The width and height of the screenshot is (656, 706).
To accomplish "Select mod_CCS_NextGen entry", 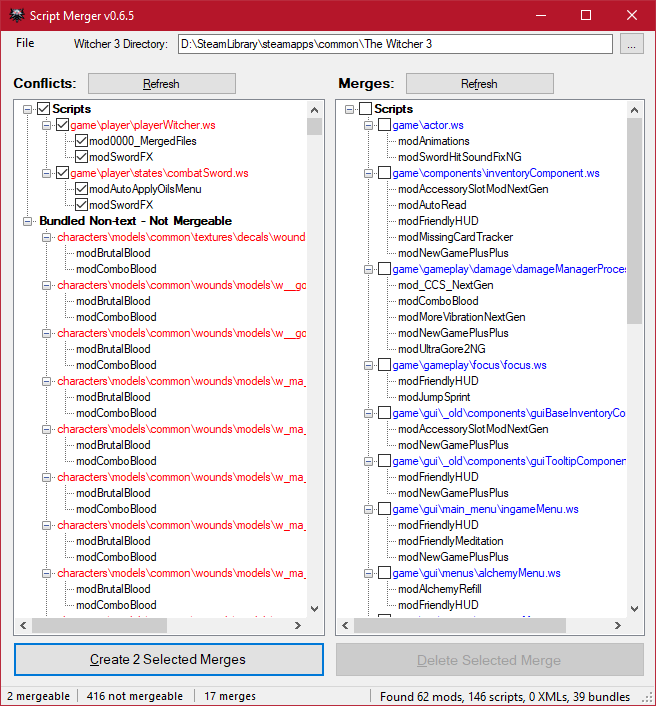I will pyautogui.click(x=446, y=285).
